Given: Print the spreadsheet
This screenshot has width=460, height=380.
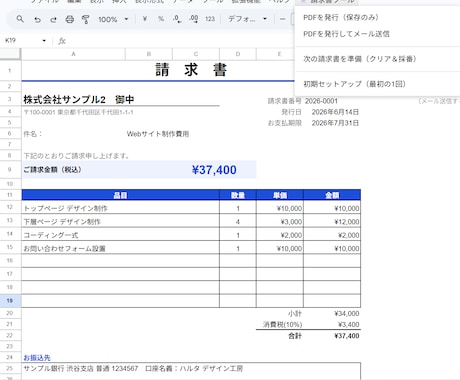Looking at the screenshot, I should coord(69,19).
